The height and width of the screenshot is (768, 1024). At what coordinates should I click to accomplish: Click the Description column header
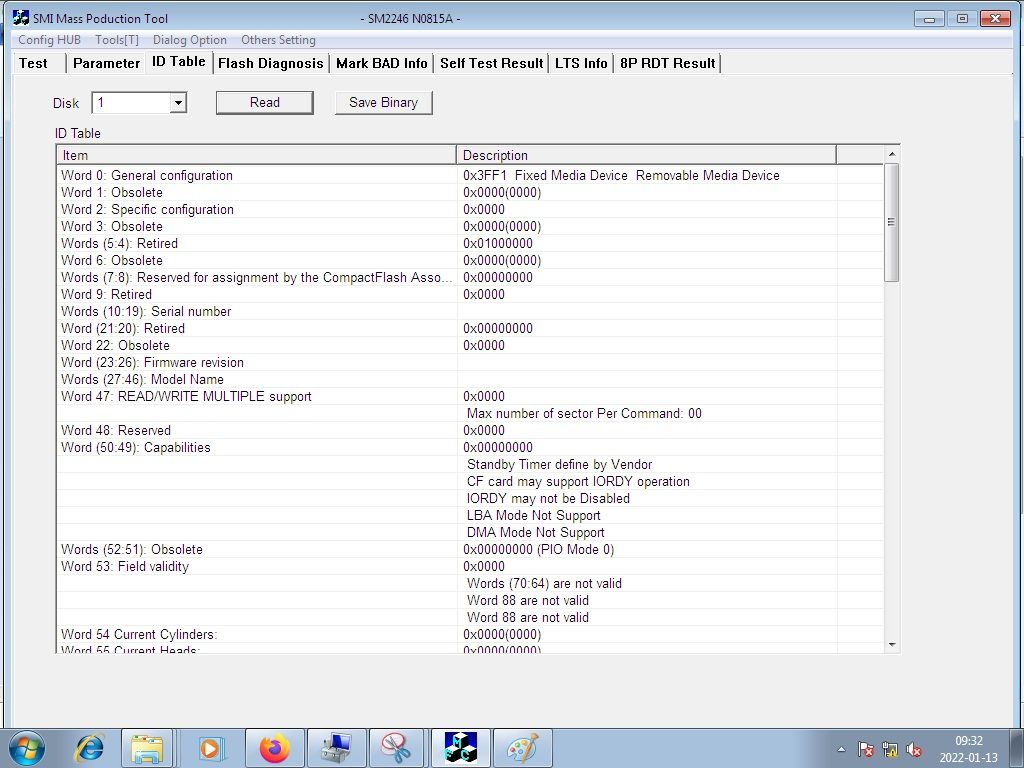(x=646, y=155)
